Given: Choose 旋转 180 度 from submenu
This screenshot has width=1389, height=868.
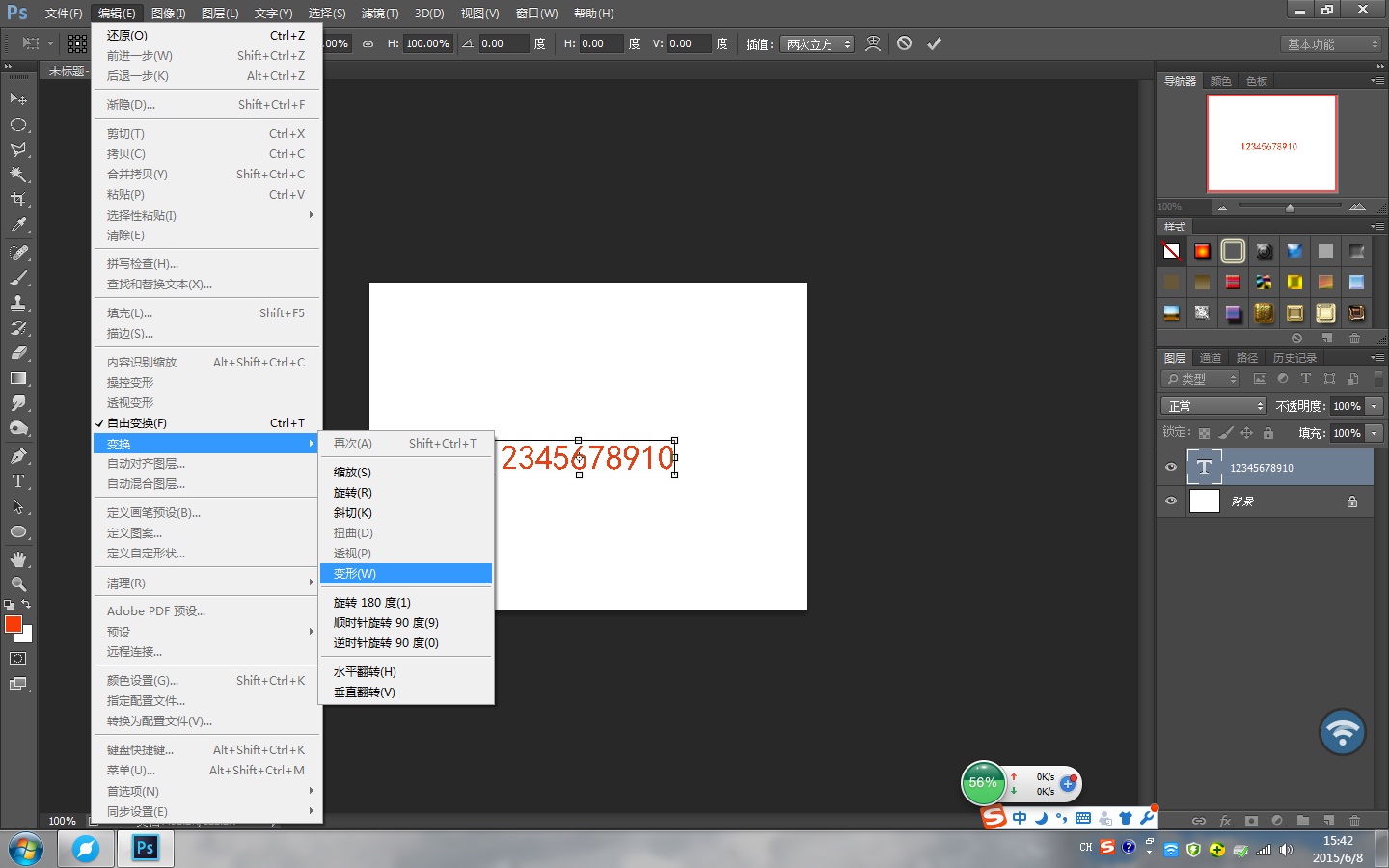Looking at the screenshot, I should click(406, 602).
